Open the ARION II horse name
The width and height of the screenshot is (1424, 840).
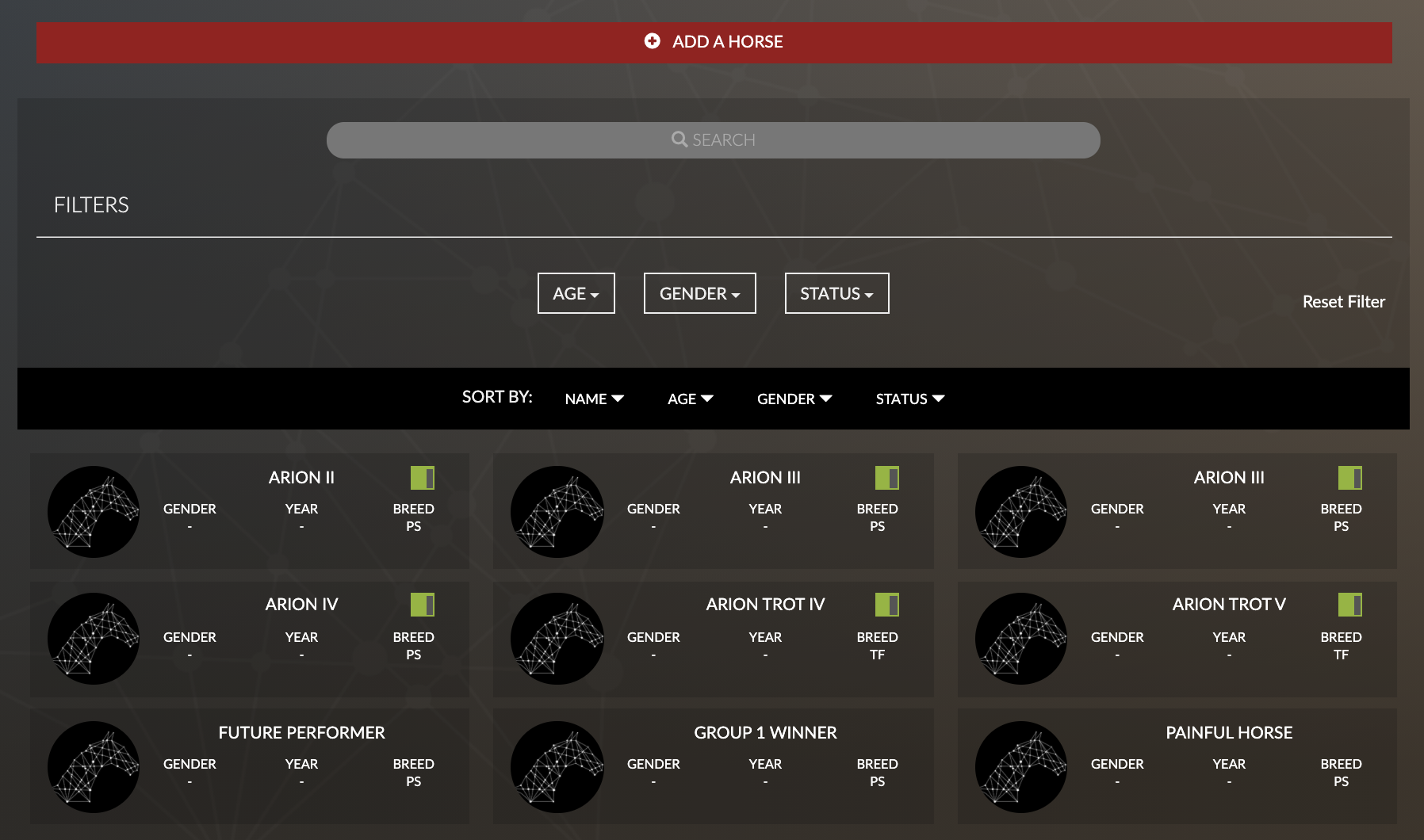coord(301,477)
